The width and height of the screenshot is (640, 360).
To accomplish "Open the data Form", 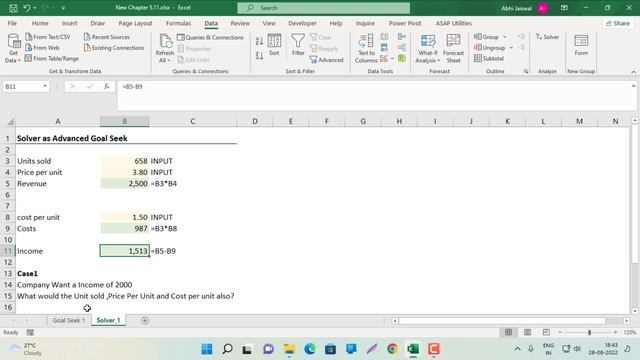I will [x=581, y=45].
